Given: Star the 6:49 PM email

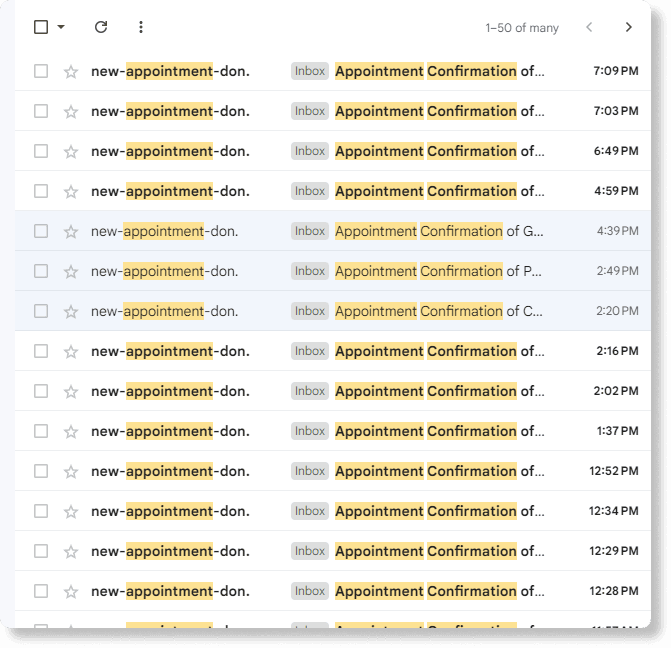Looking at the screenshot, I should pos(71,152).
